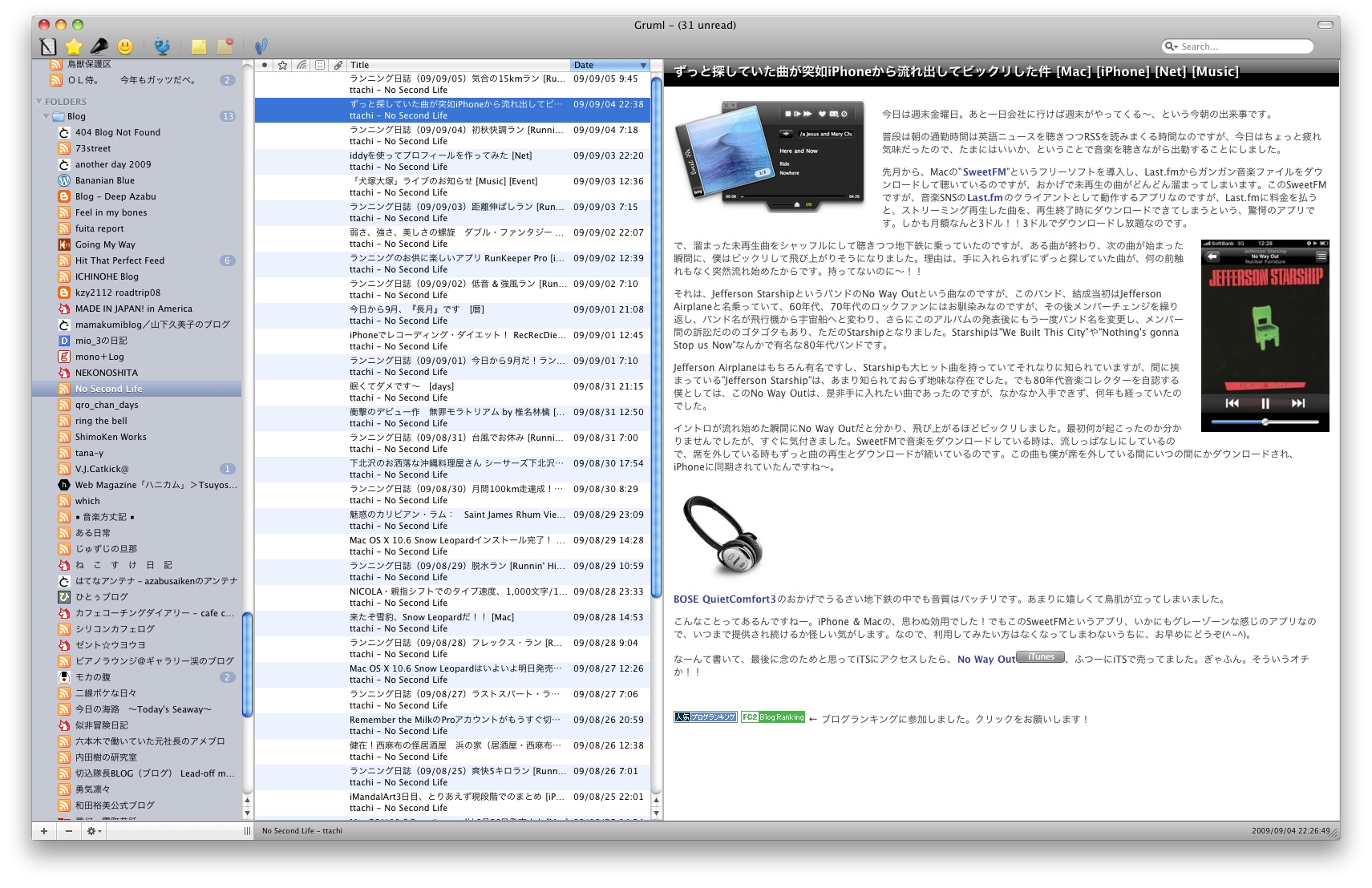Open the Jefferson Starship iPhone screenshot
Screen dimensions: 1372x888
(x=1265, y=335)
